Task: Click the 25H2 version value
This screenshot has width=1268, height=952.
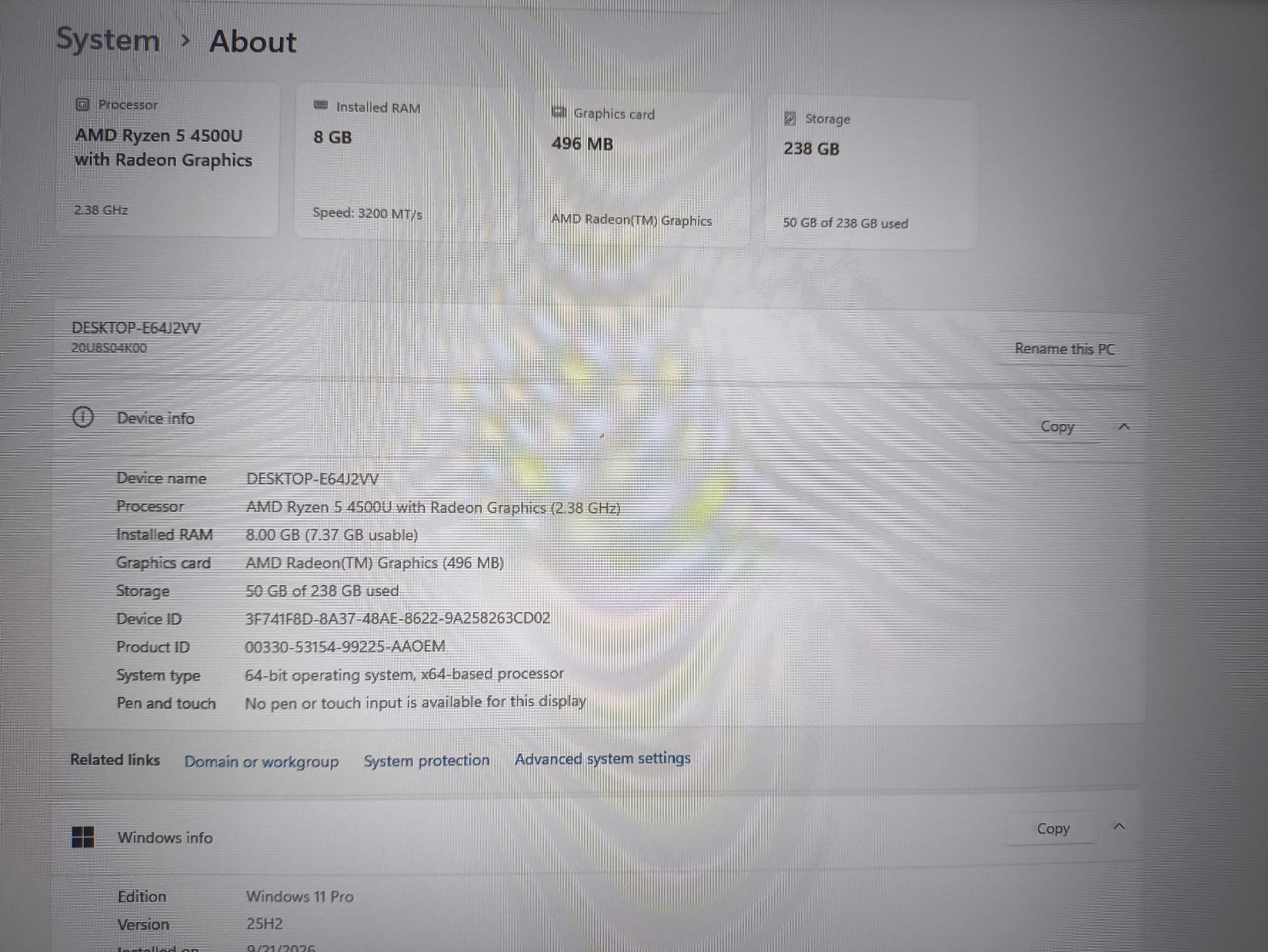Action: pos(264,923)
